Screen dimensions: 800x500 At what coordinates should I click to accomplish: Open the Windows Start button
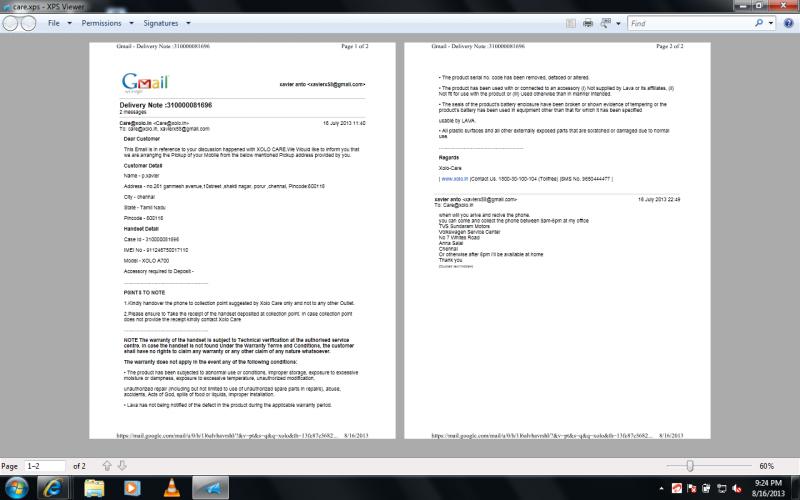click(x=16, y=488)
